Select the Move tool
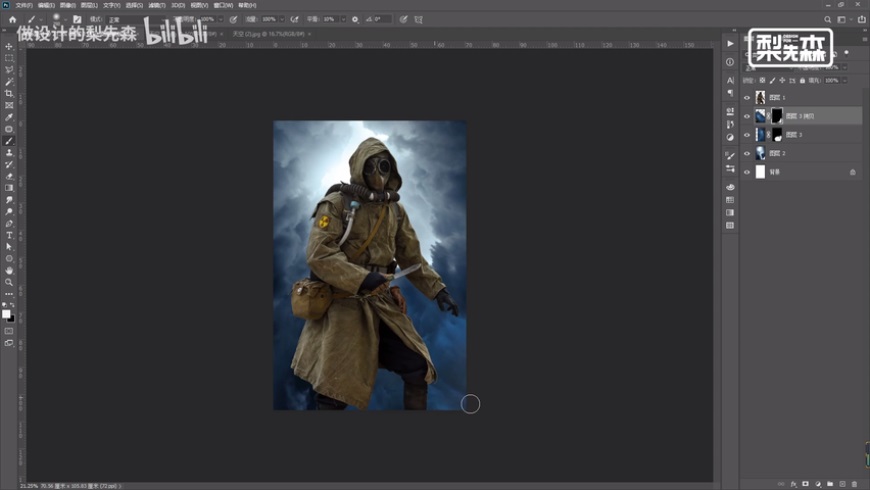 [x=9, y=47]
